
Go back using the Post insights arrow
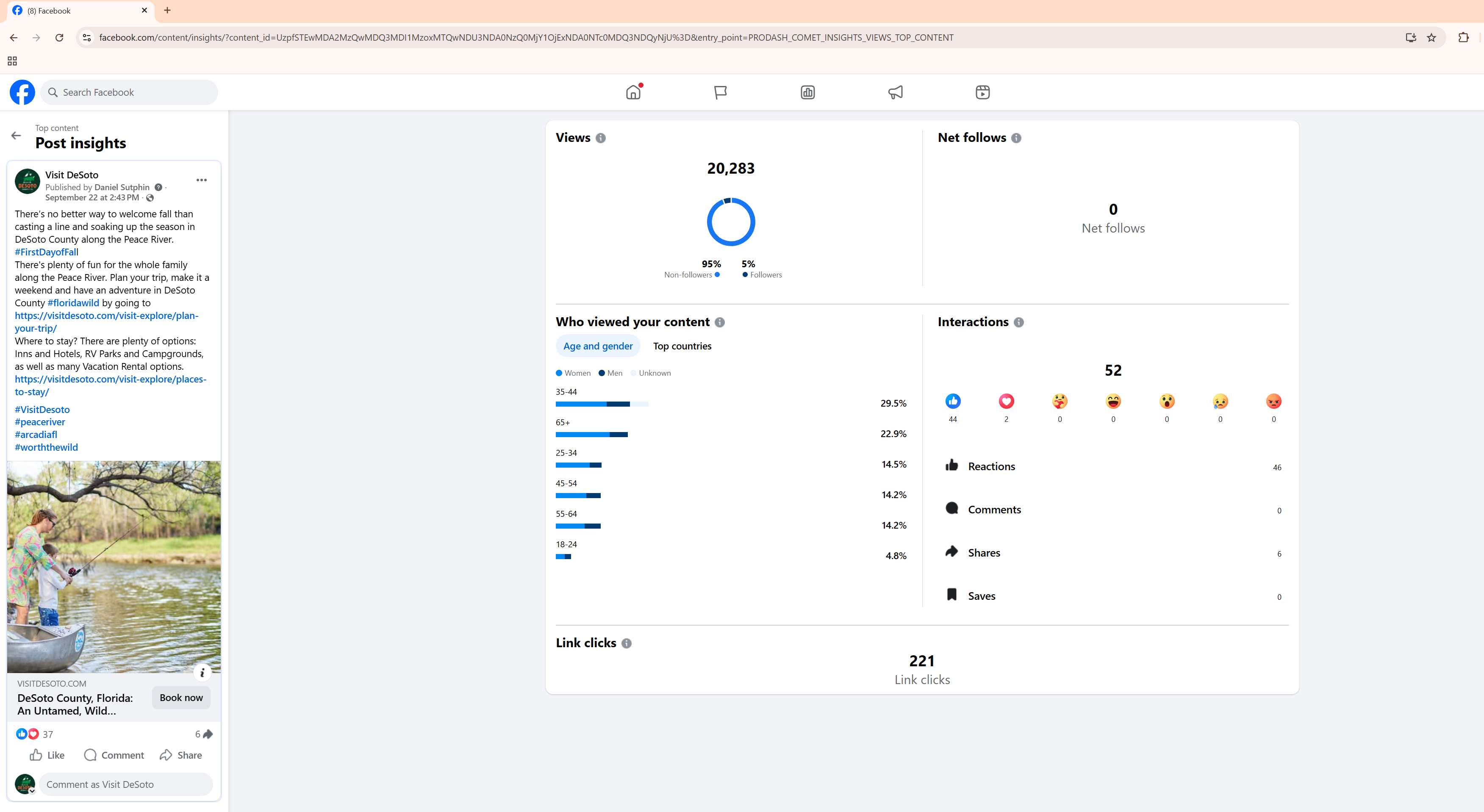(16, 136)
